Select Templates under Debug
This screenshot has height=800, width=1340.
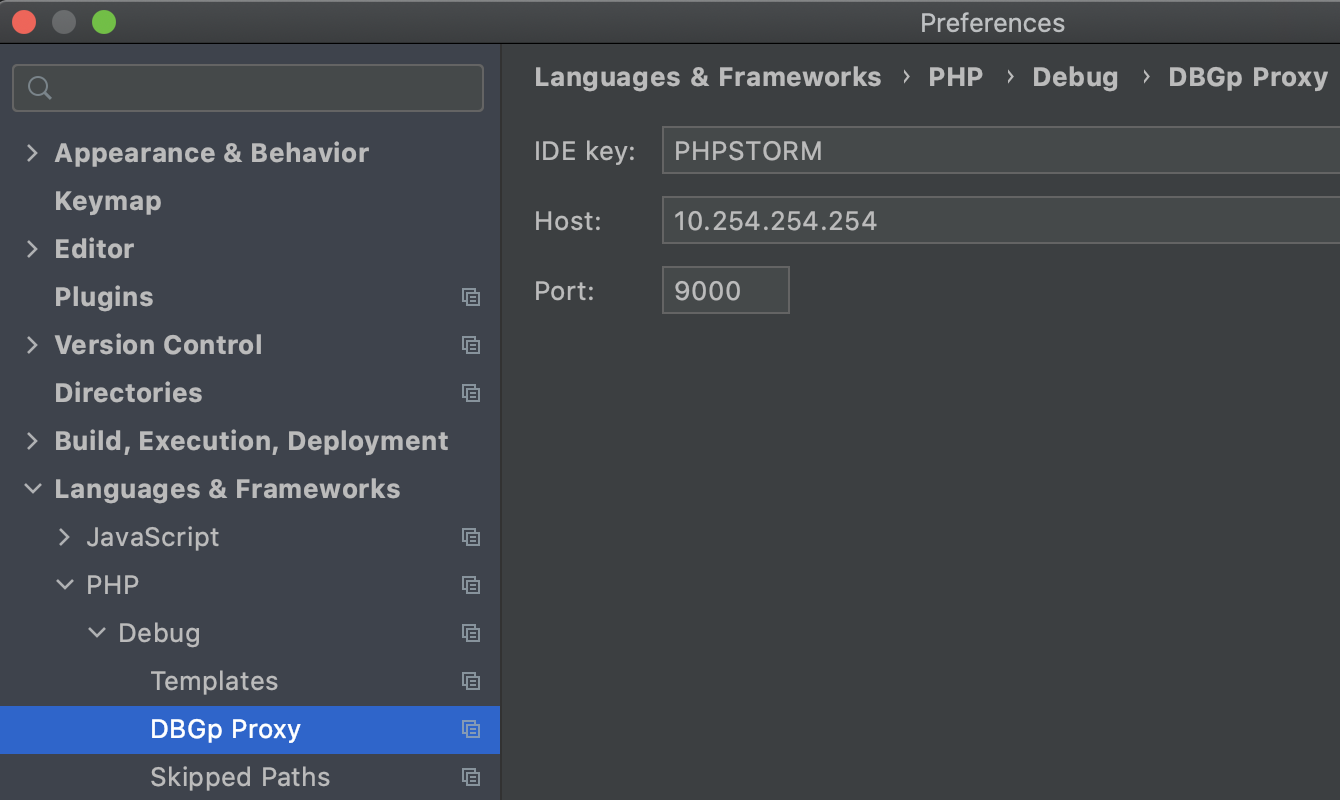pos(214,681)
